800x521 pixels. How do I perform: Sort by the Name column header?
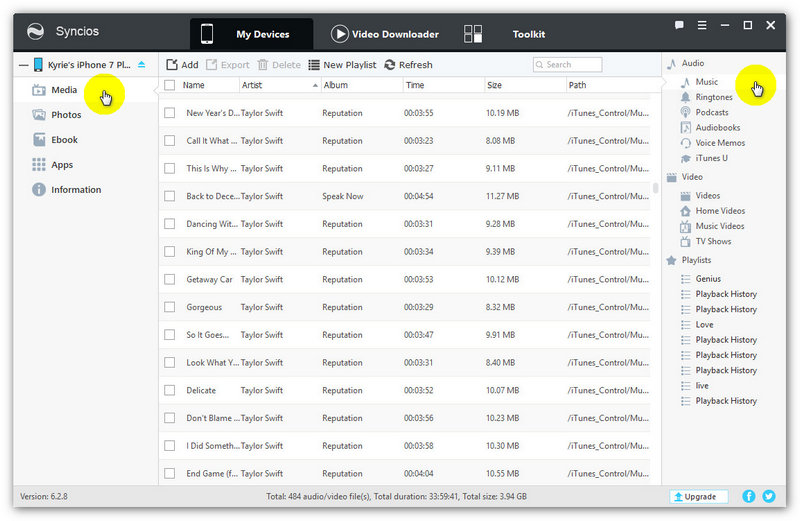point(193,85)
